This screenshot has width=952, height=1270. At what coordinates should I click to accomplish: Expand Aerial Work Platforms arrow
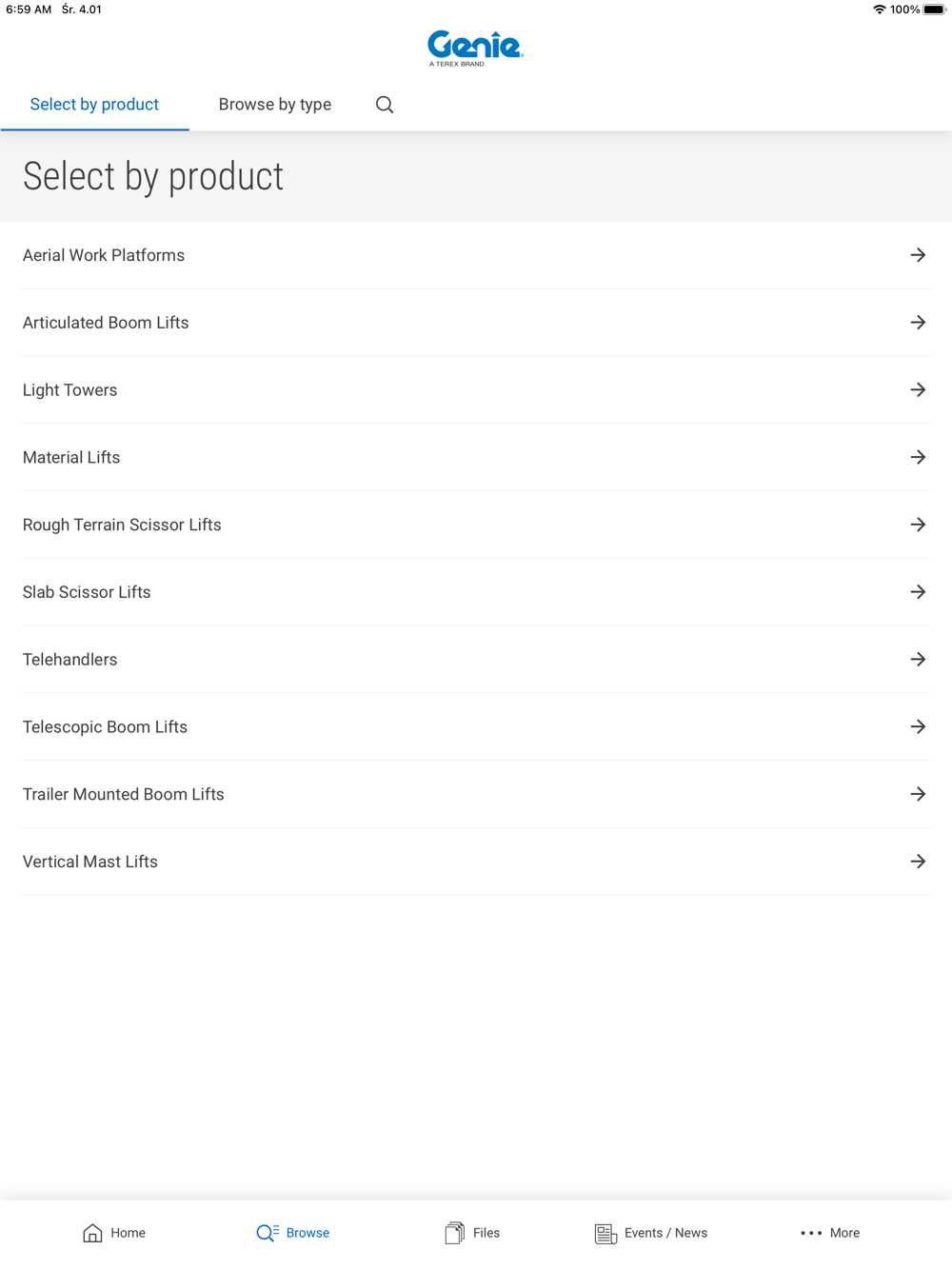pyautogui.click(x=918, y=255)
